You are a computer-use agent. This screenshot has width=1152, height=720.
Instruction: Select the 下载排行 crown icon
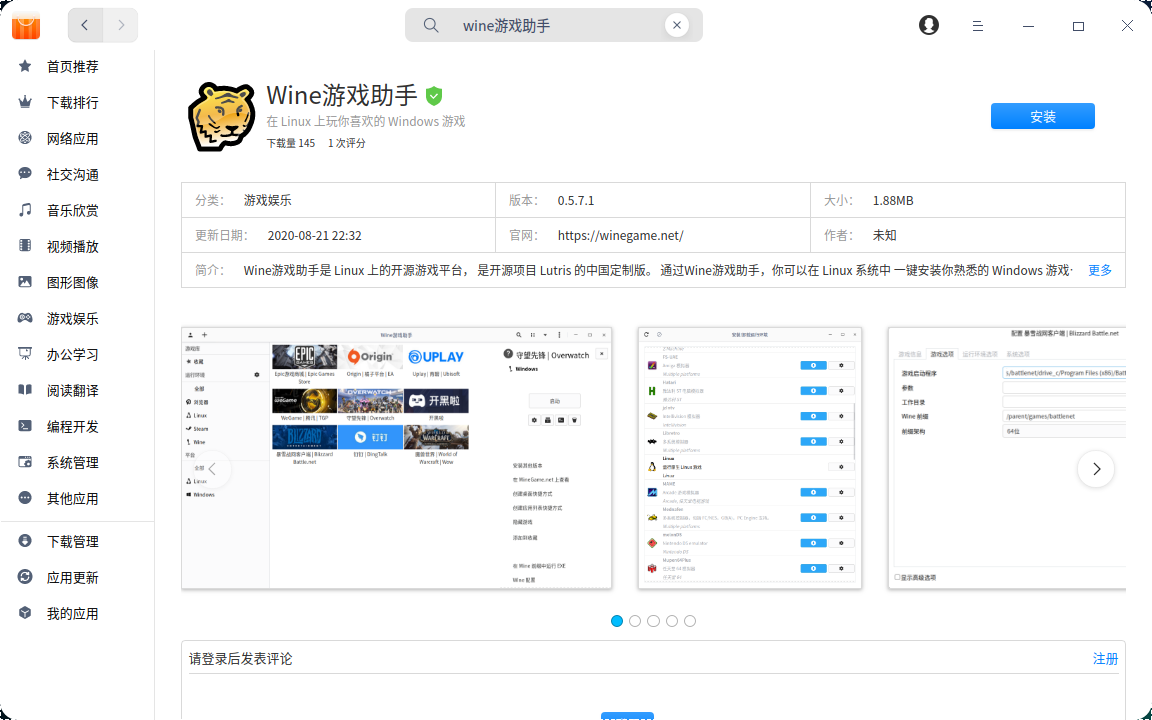(x=26, y=103)
